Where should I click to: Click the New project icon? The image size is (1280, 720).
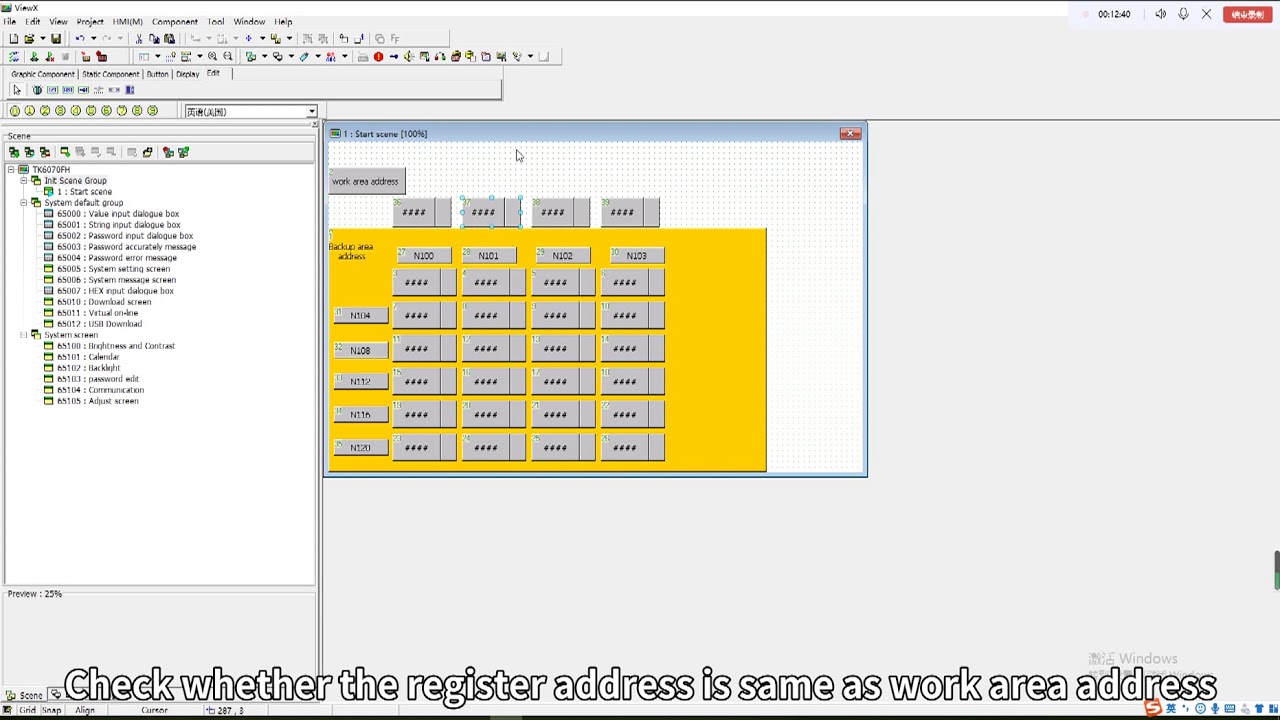(x=14, y=39)
